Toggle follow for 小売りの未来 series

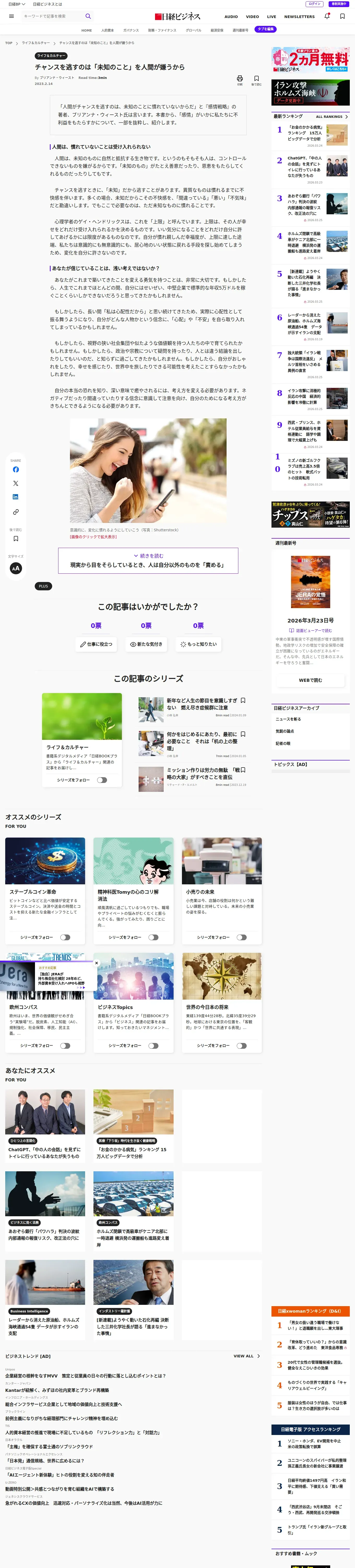(241, 937)
